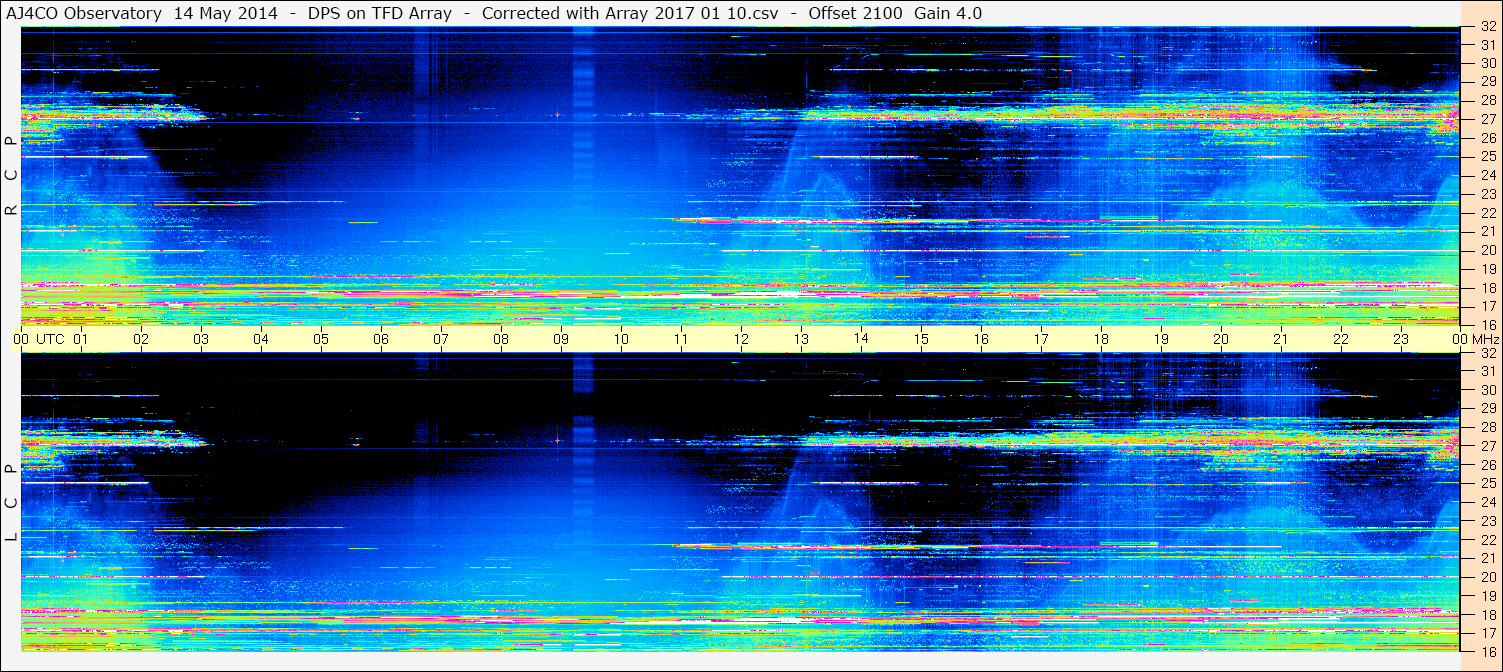Image resolution: width=1503 pixels, height=672 pixels.
Task: Click the 09 hour mark on UTC axis
Action: 561,339
